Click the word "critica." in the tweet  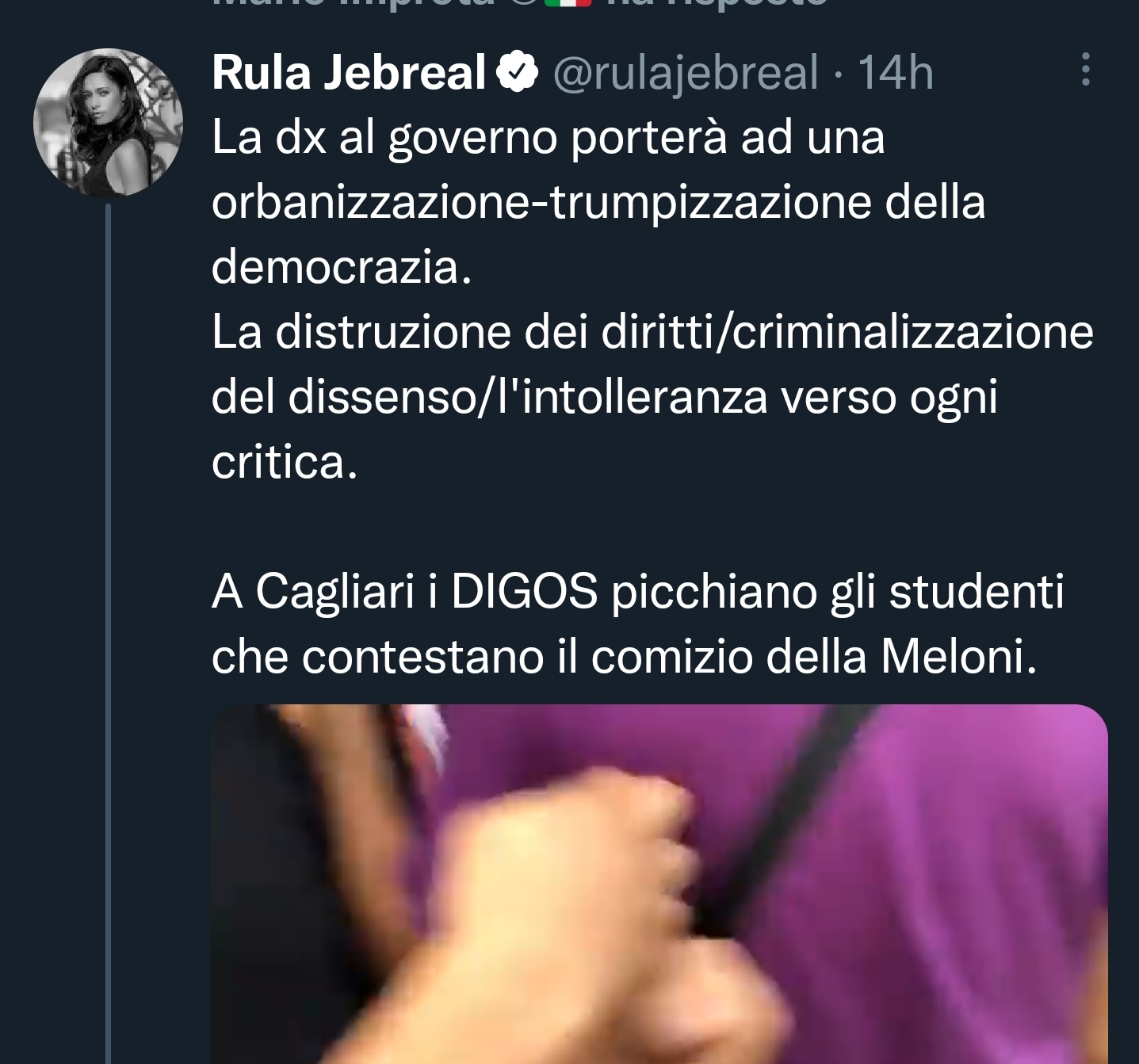[285, 462]
